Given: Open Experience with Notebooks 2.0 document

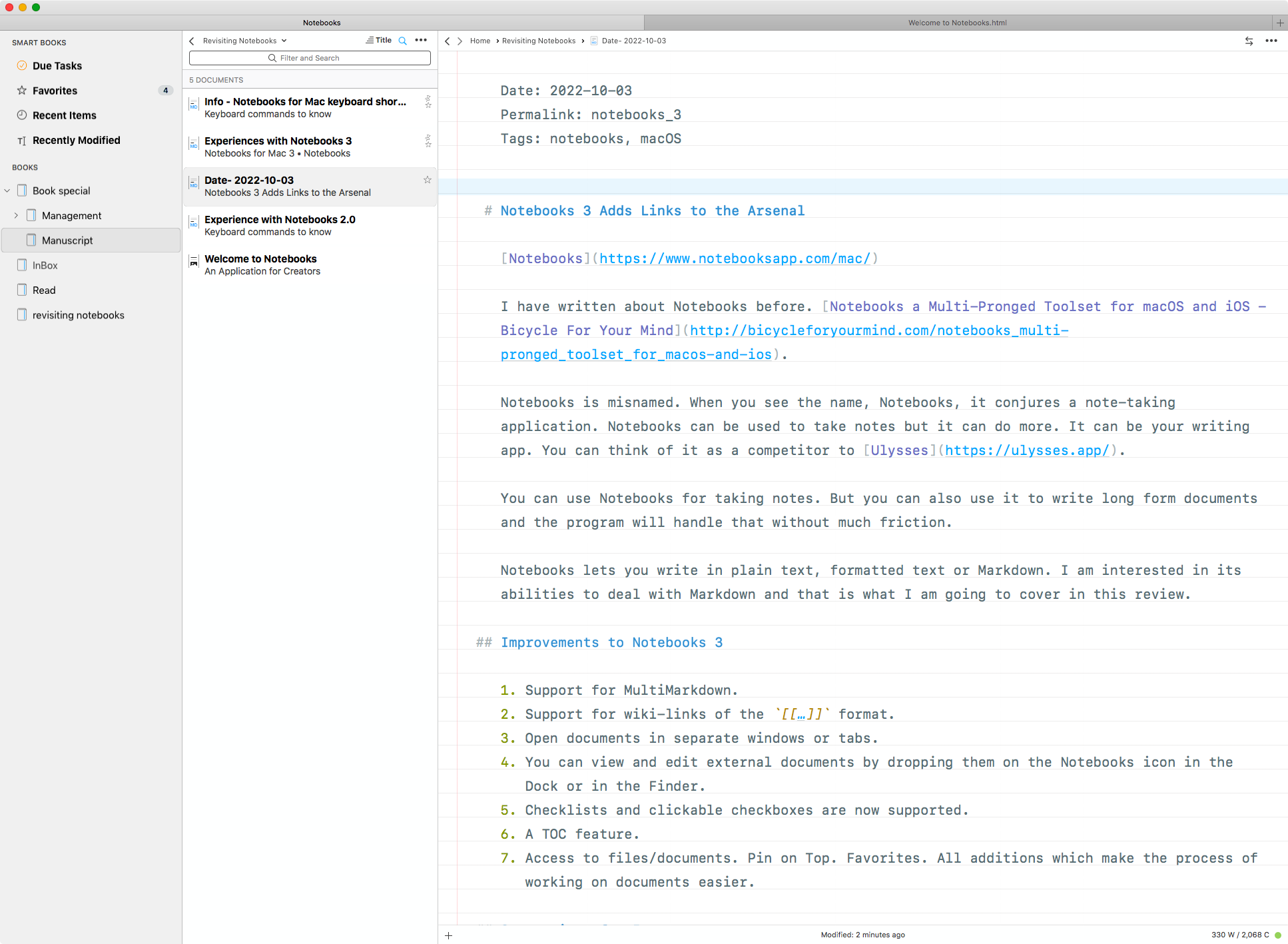Looking at the screenshot, I should click(x=310, y=226).
